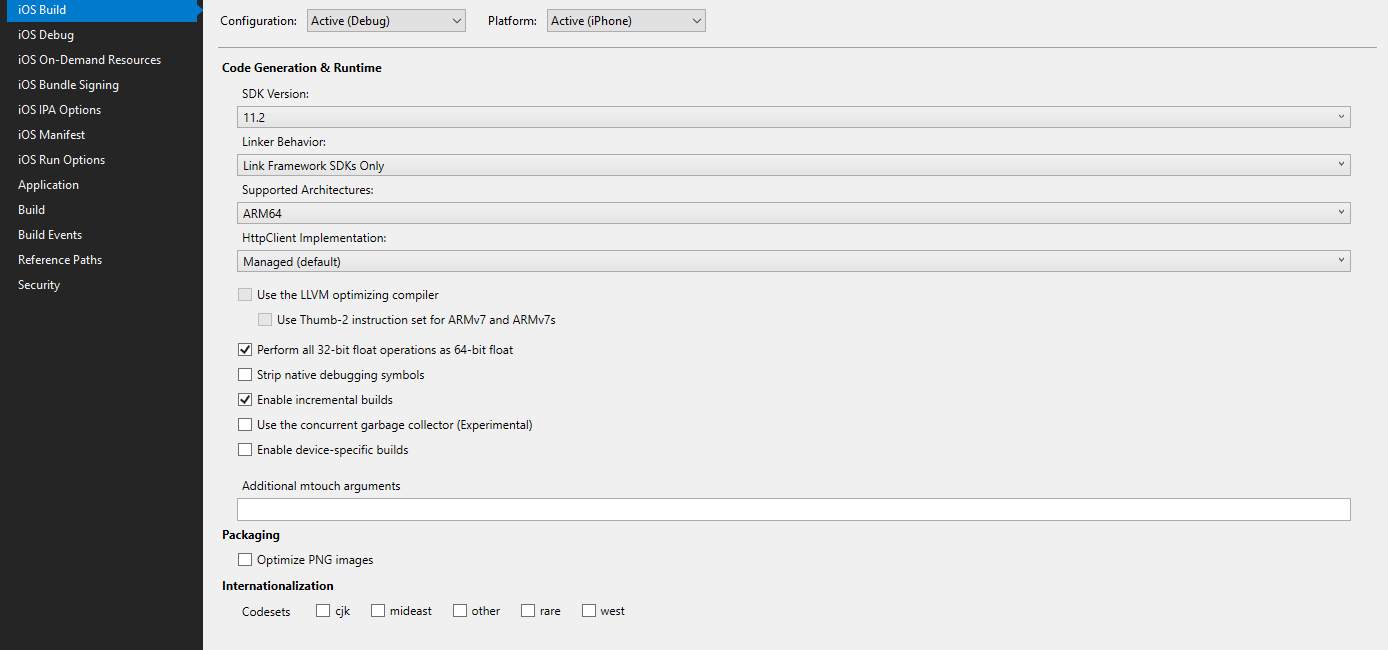The image size is (1388, 650).
Task: Open the Configuration dropdown showing Active (Debug)
Action: (x=386, y=21)
